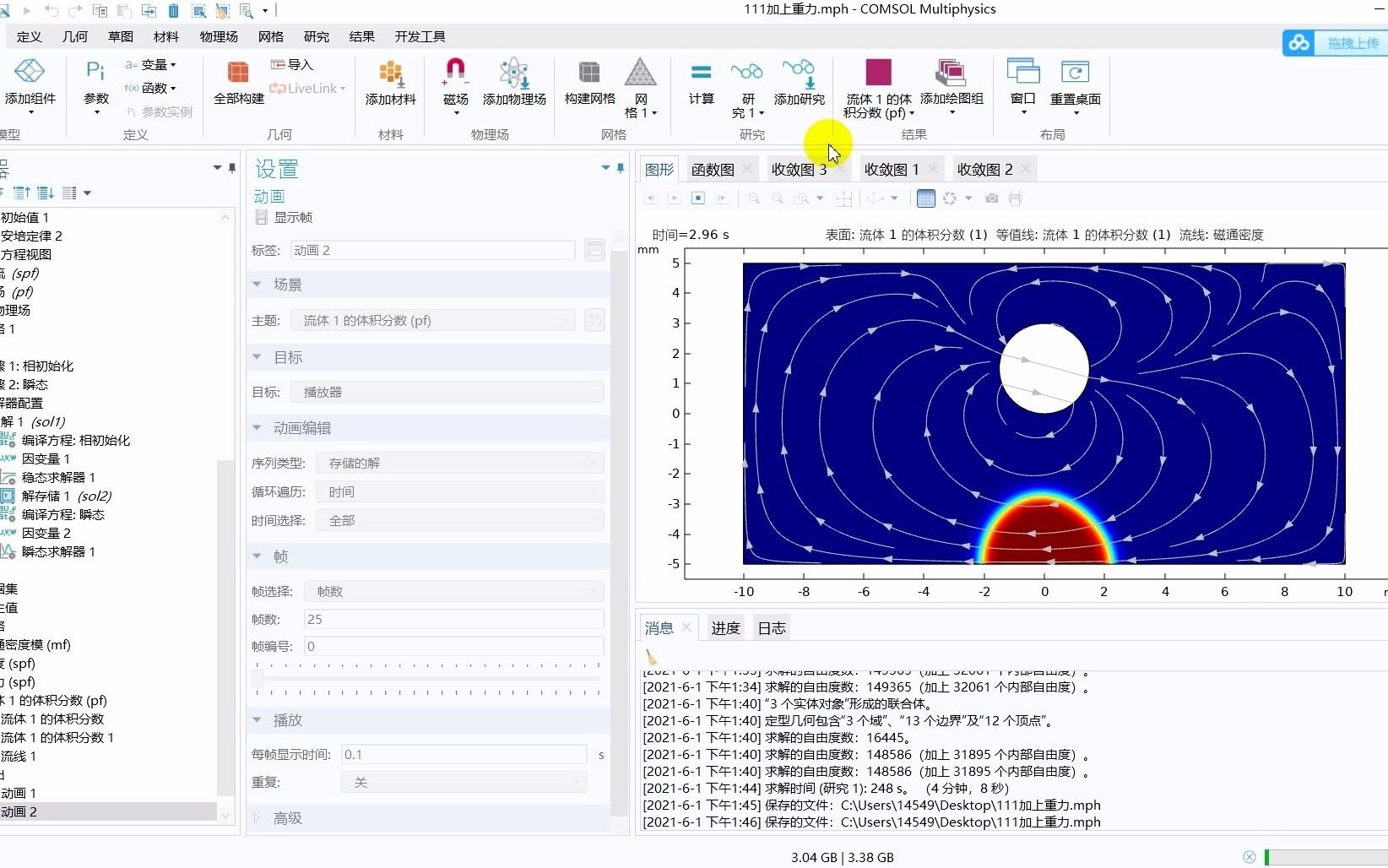Click the Zoom In magnifier in graphics toolbar
Screen dimensions: 1388x868
point(754,198)
